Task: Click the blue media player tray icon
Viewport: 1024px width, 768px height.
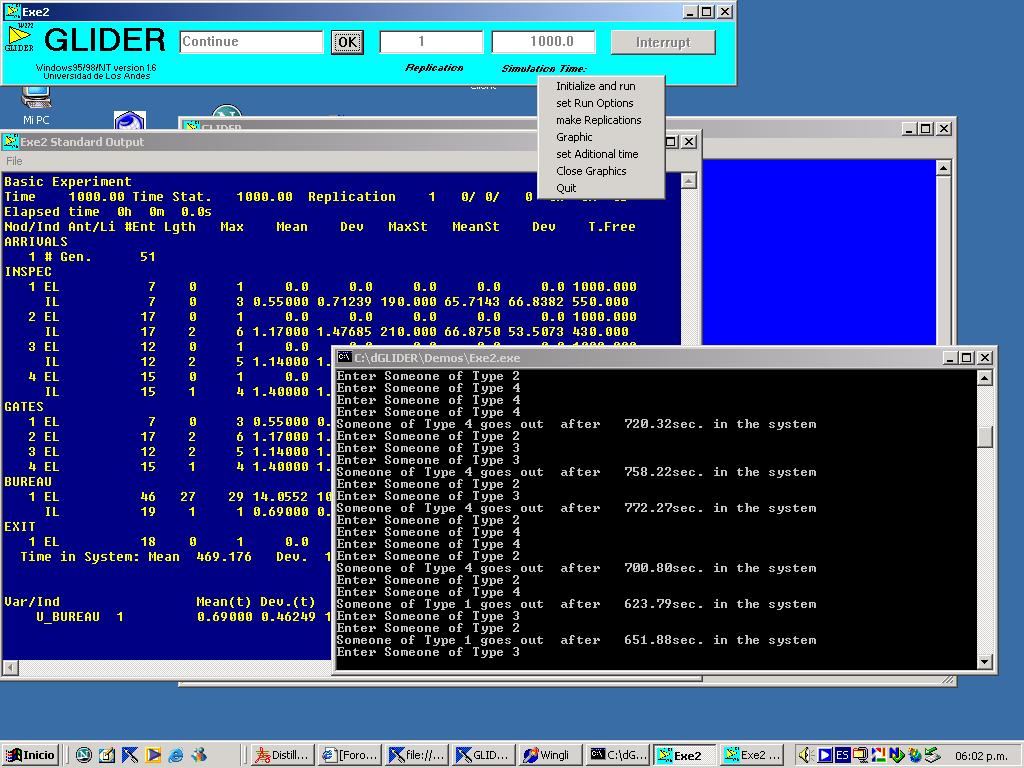Action: point(825,755)
